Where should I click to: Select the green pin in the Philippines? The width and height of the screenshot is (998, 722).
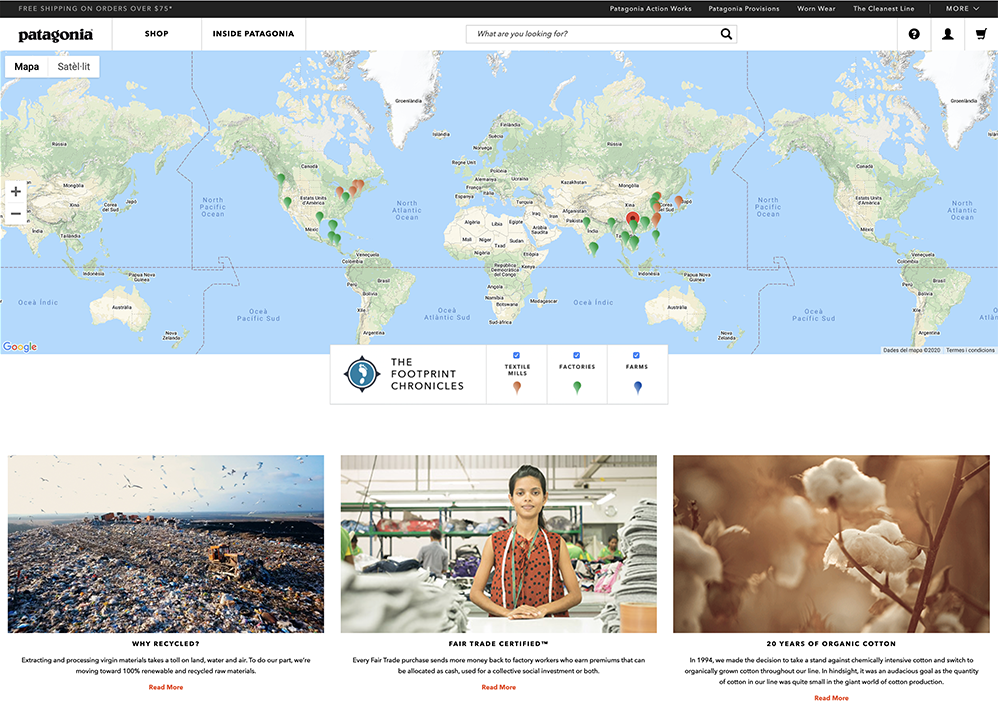[x=656, y=235]
